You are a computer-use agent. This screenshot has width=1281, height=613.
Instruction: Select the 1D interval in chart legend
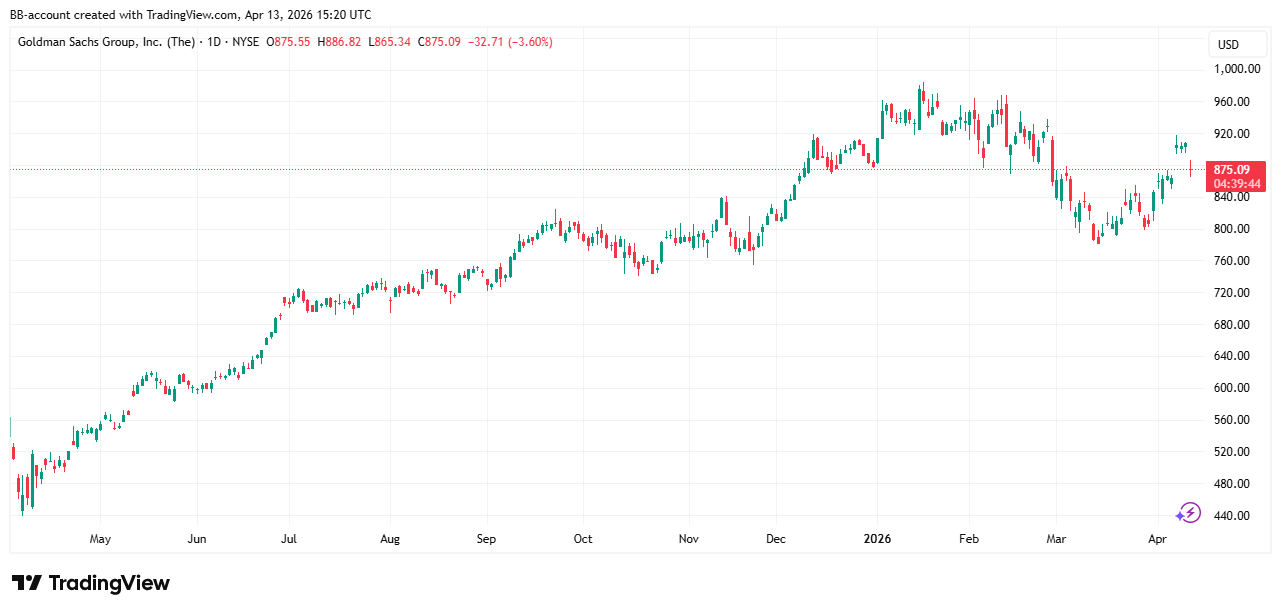click(x=214, y=42)
